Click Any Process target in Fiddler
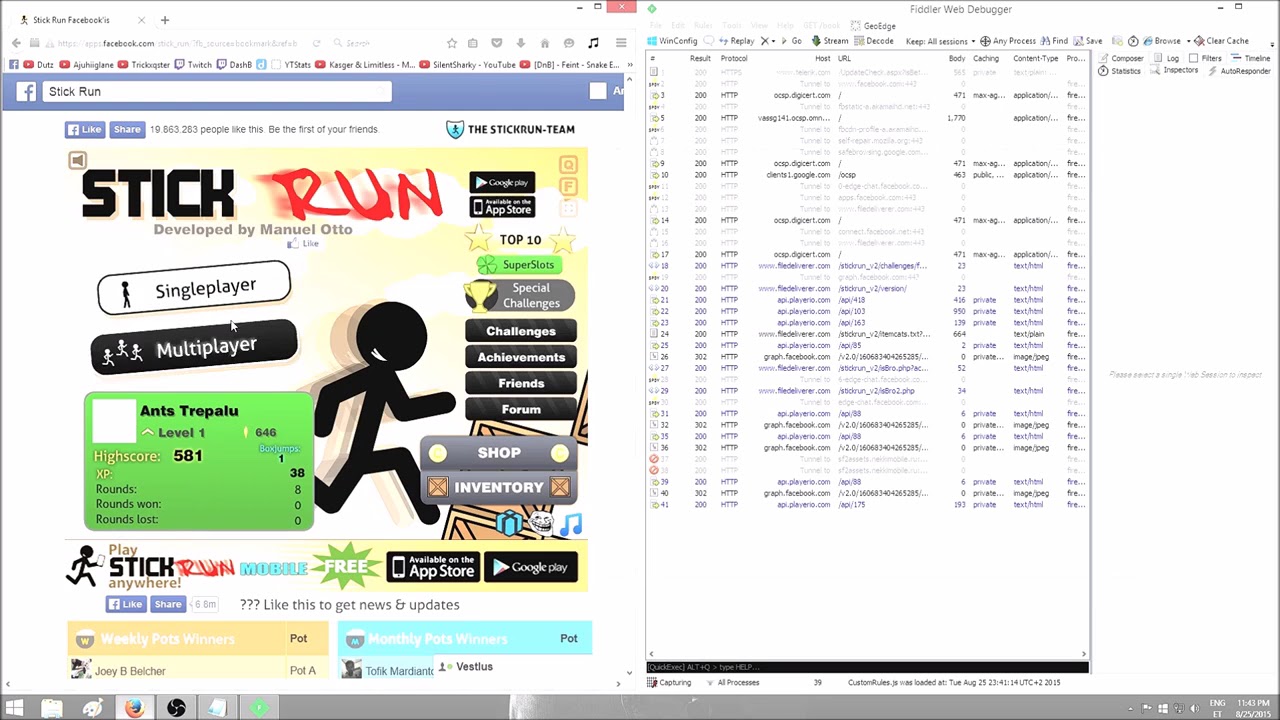The height and width of the screenshot is (720, 1280). tap(1008, 41)
